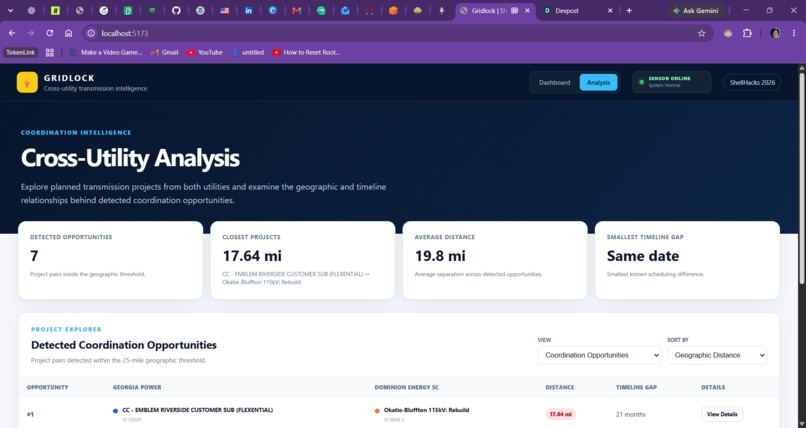Click CC - EMBLEM RIVERSIDE CUSTOMER SUB in row #1
Viewport: 806px width, 428px height.
click(197, 410)
